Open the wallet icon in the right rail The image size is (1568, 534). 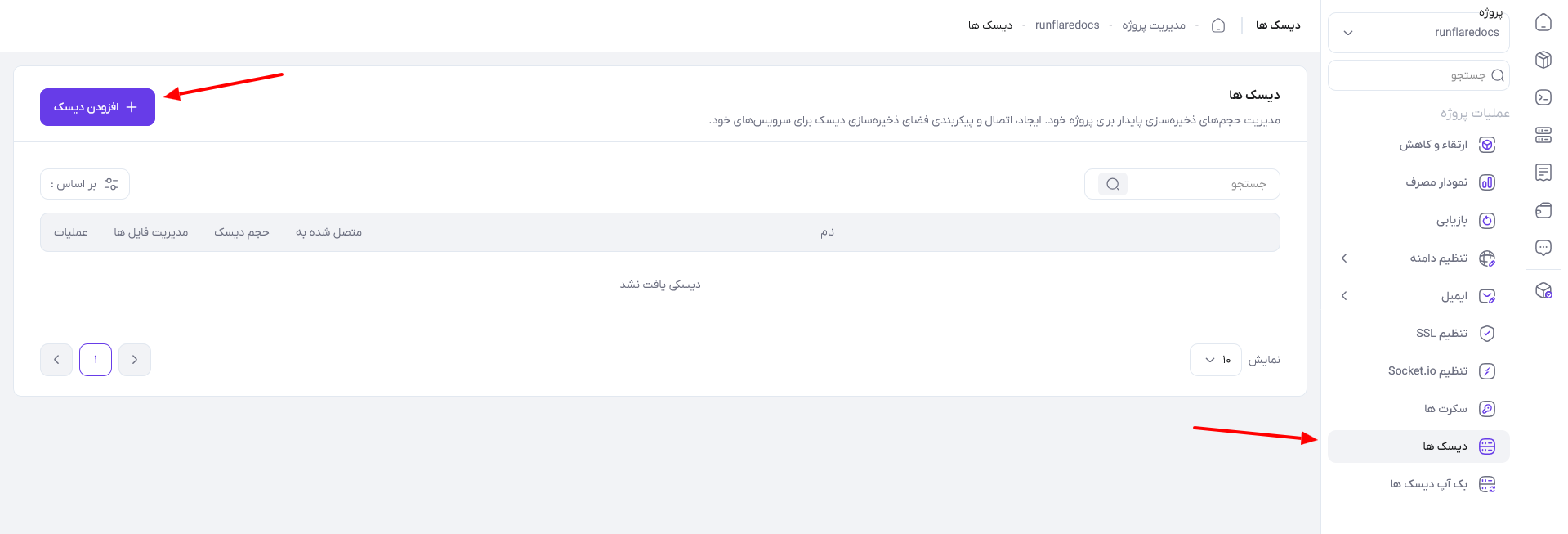[x=1543, y=210]
